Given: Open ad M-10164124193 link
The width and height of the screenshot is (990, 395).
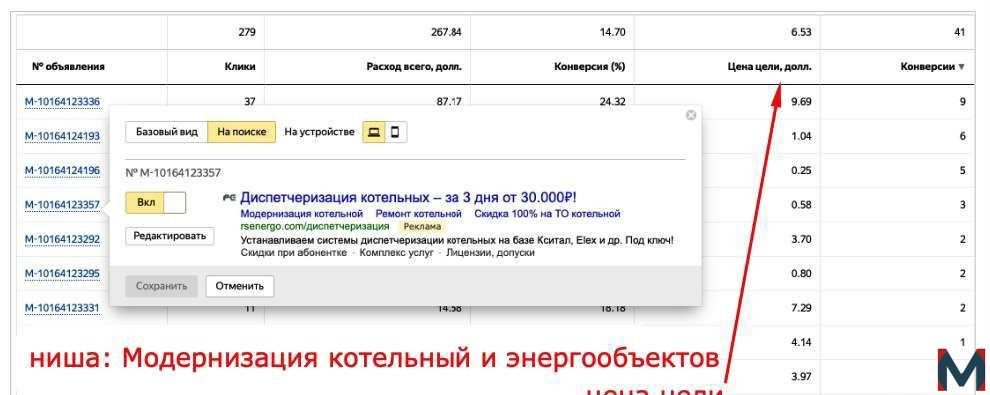Looking at the screenshot, I should (62, 136).
